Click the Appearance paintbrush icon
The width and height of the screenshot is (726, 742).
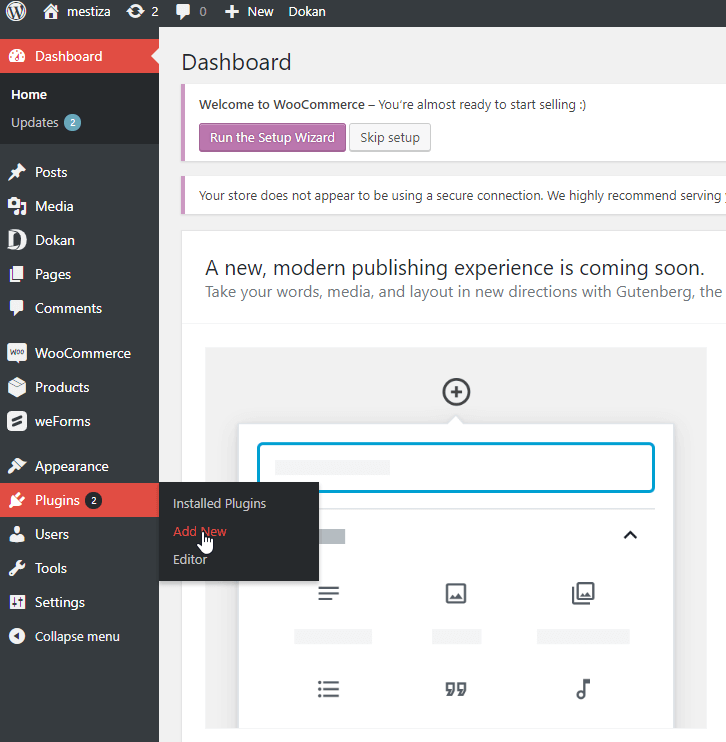(17, 466)
